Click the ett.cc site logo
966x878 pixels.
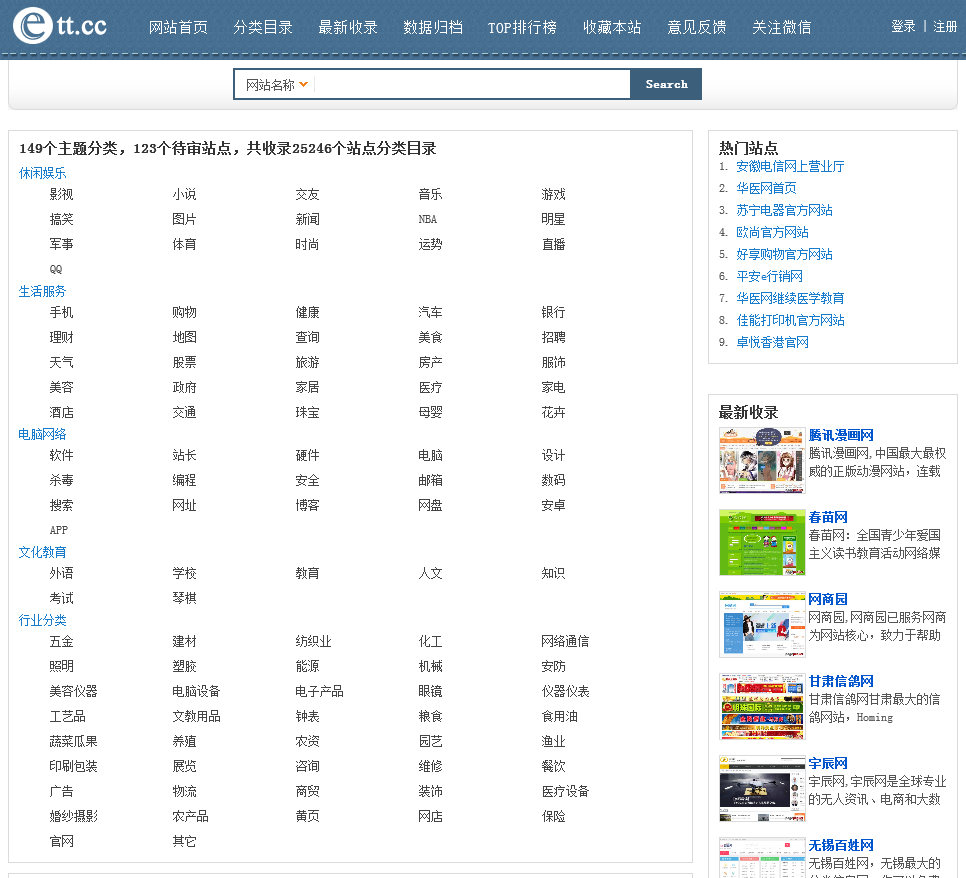pos(60,26)
